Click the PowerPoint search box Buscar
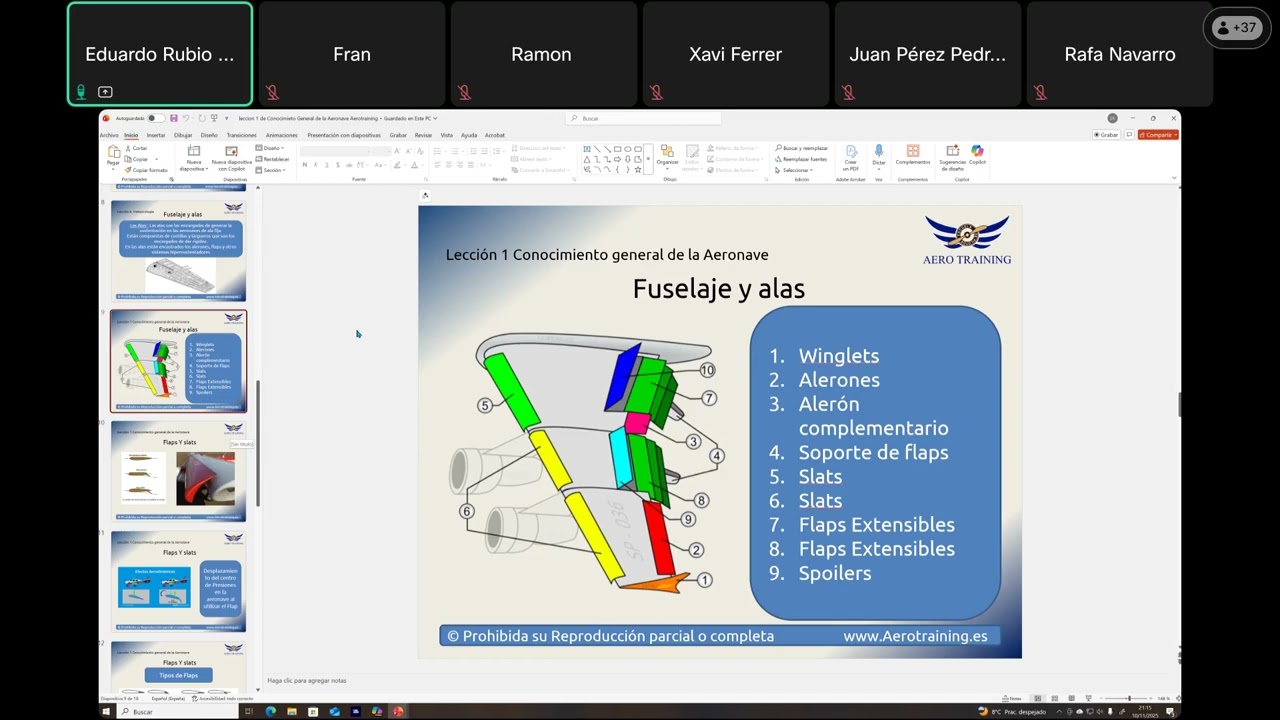The image size is (1280, 720). tap(644, 118)
